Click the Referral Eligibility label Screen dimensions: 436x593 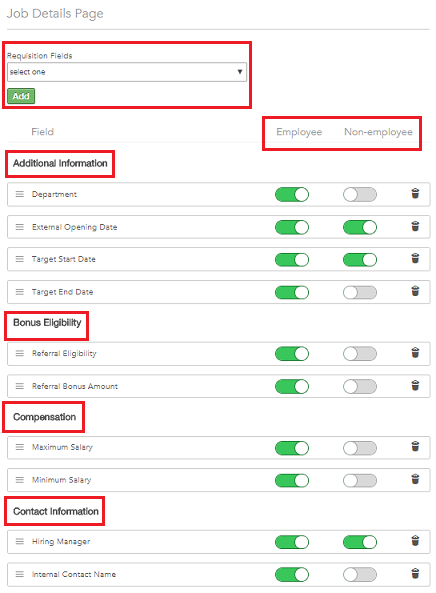click(64, 354)
